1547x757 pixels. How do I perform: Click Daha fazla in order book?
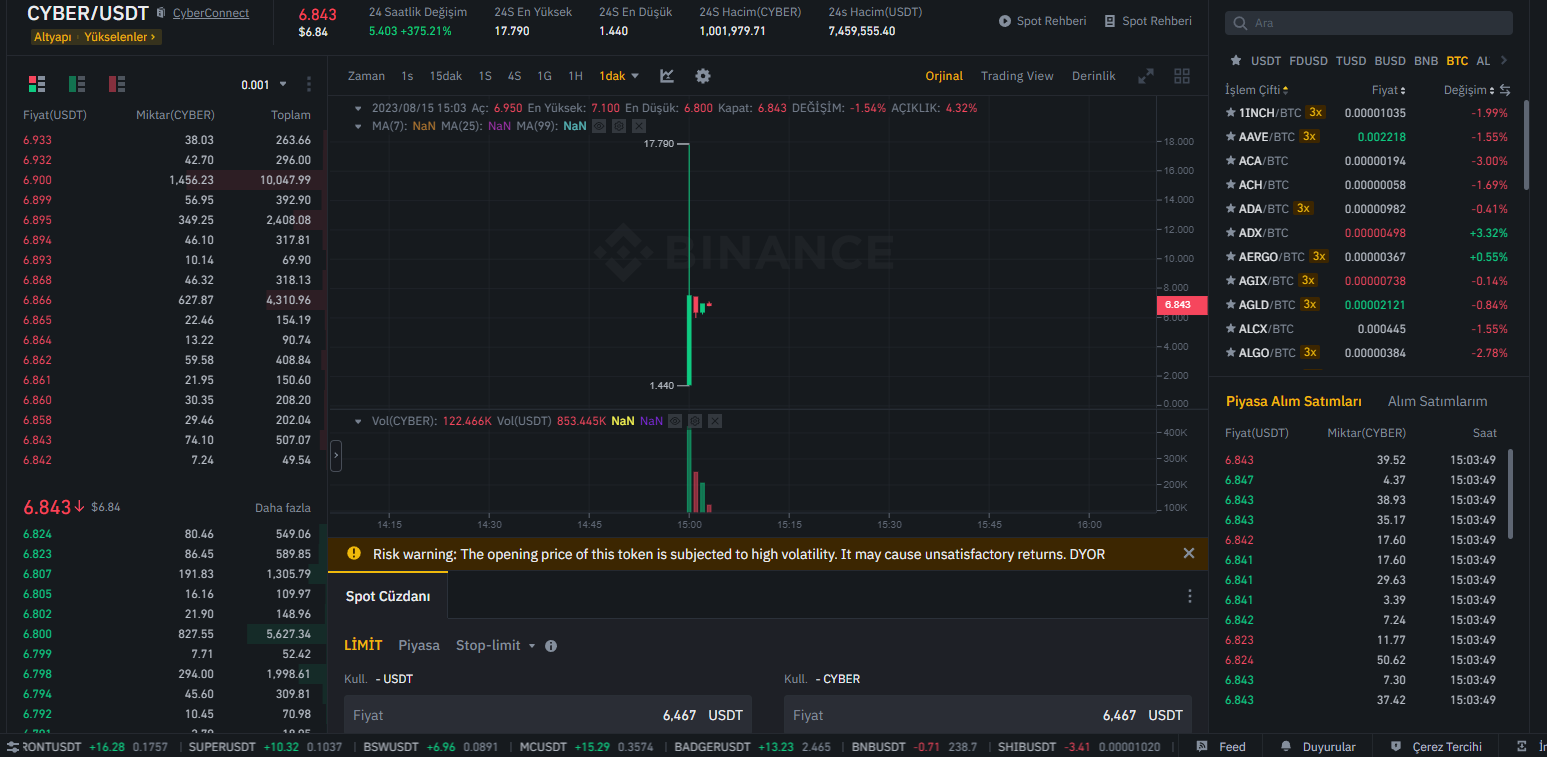(x=283, y=508)
